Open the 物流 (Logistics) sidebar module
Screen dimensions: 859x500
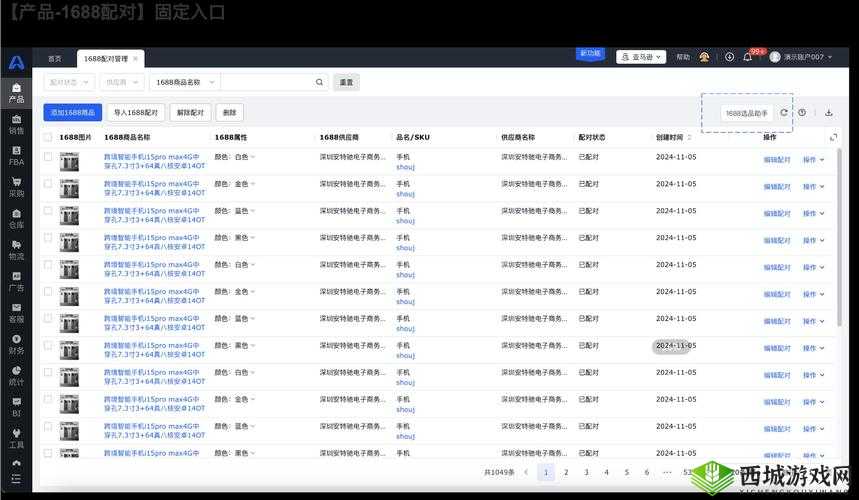pos(16,250)
